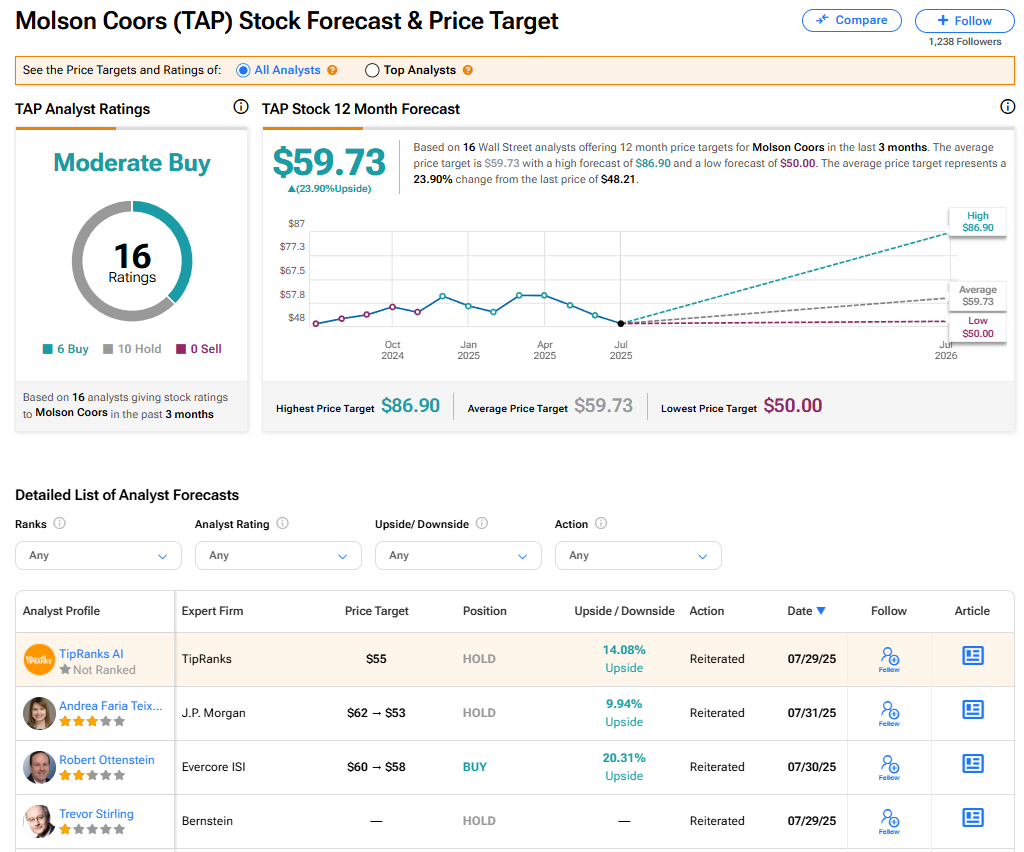1024x852 pixels.
Task: Click follow icon for Robert Ottenstein
Action: point(889,766)
